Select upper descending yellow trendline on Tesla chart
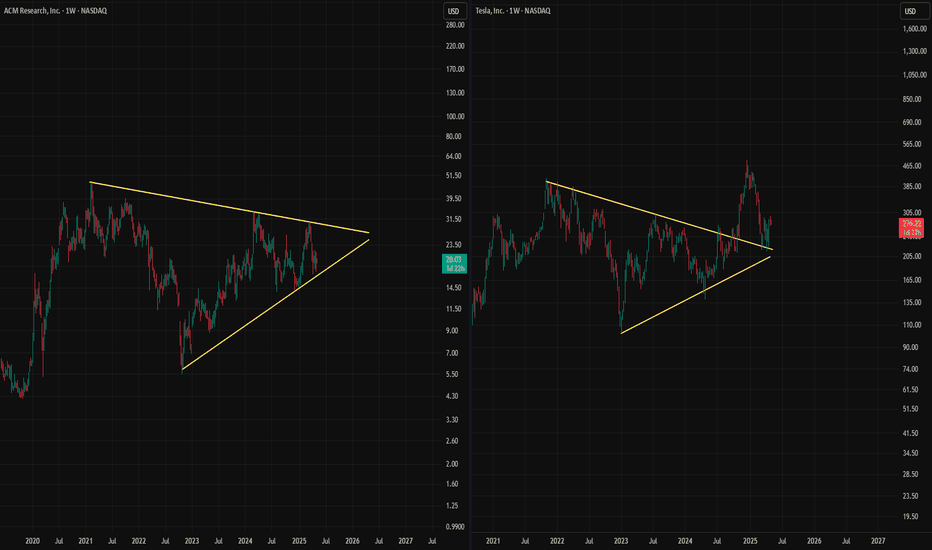The image size is (932, 550). 659,215
